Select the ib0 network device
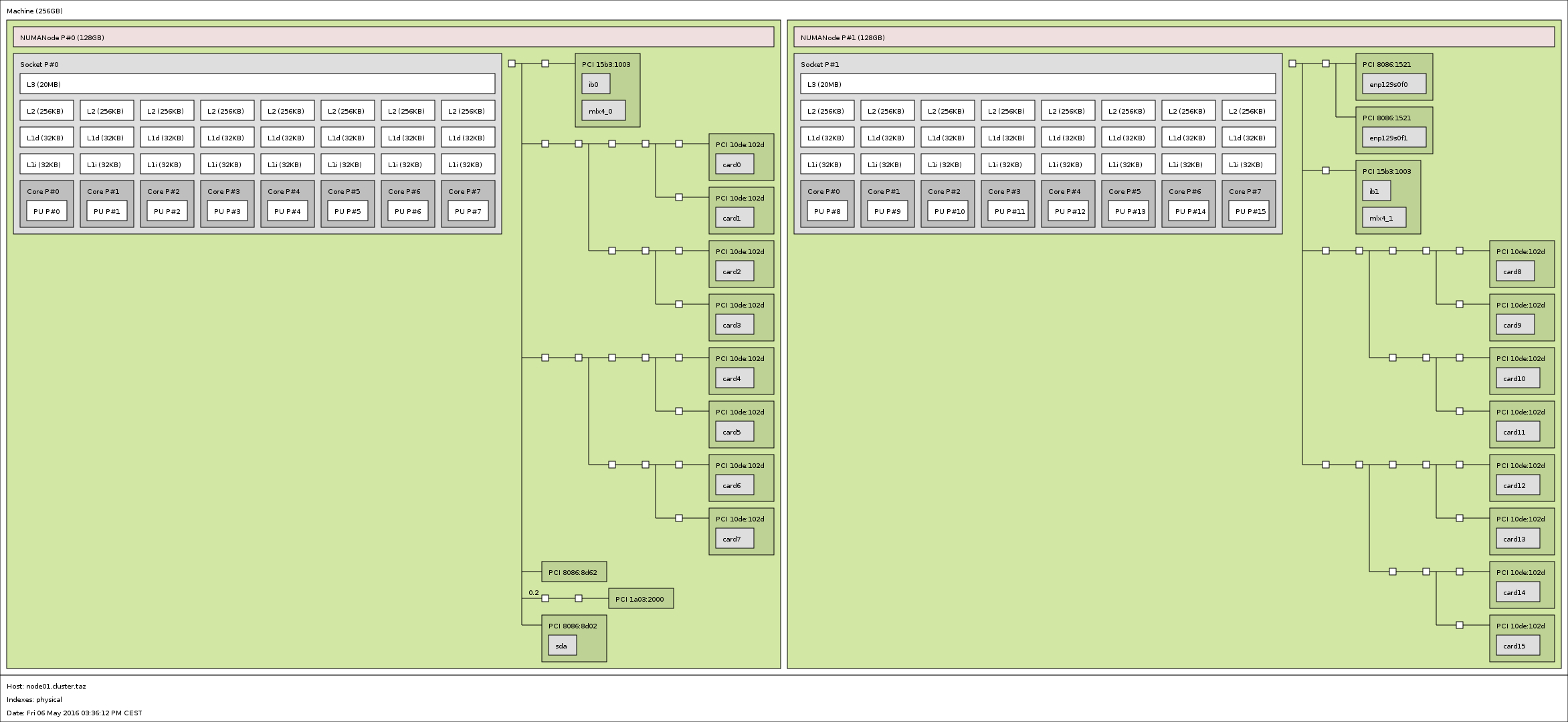Viewport: 1568px width, 722px height. (x=595, y=84)
